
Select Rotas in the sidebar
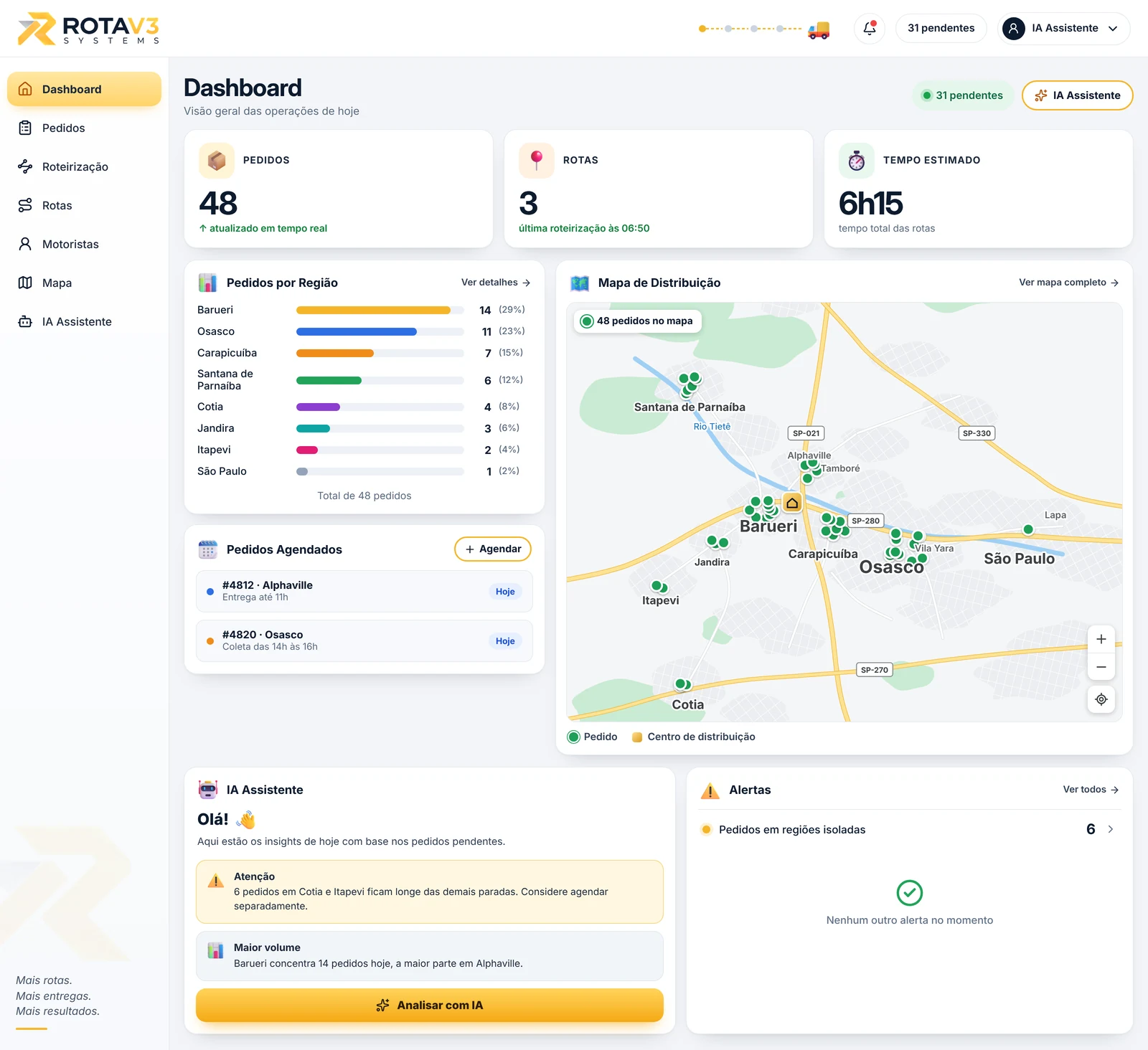point(84,205)
